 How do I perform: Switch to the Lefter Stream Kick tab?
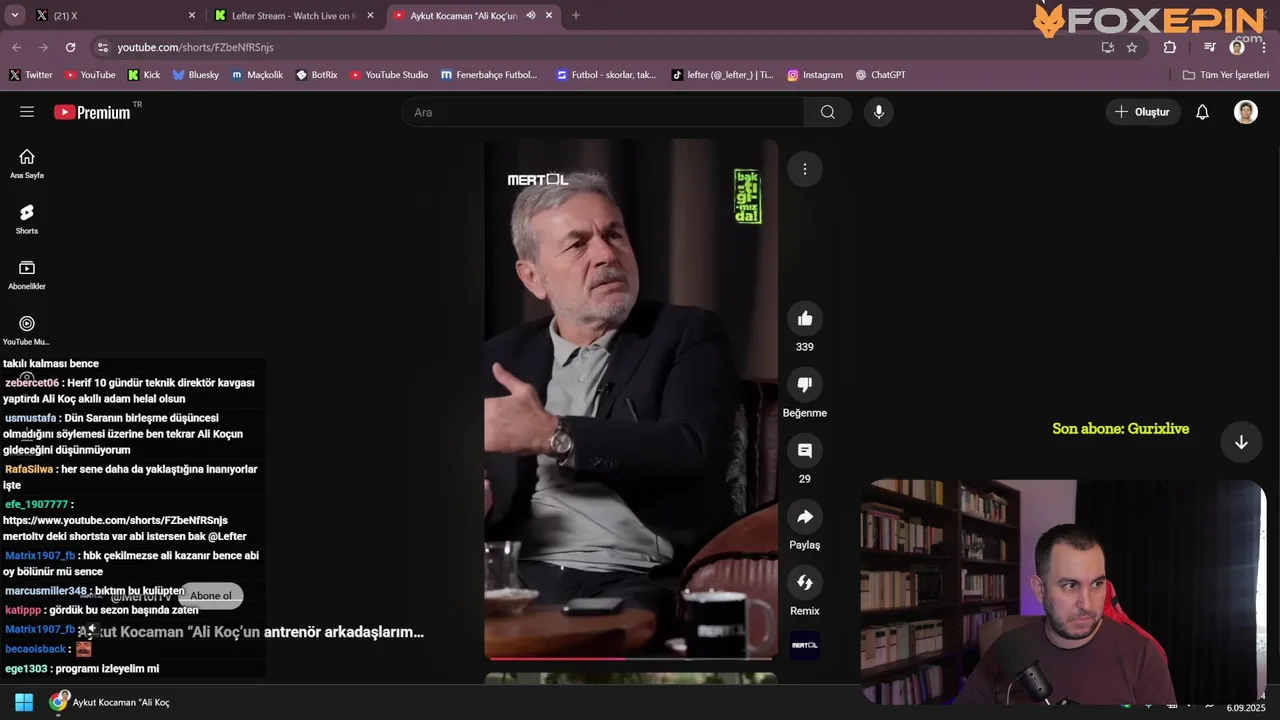[294, 15]
